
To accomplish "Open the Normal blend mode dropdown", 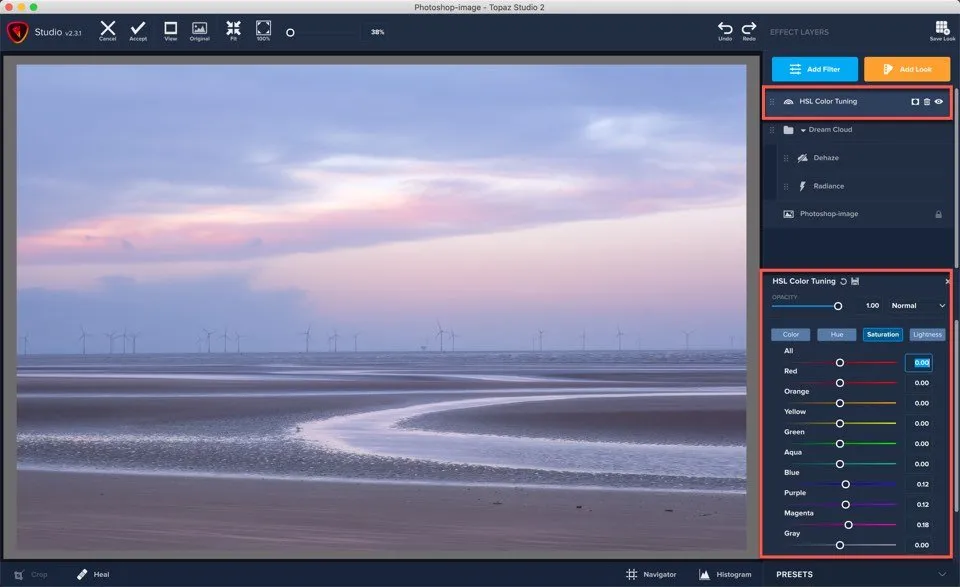I will [918, 305].
